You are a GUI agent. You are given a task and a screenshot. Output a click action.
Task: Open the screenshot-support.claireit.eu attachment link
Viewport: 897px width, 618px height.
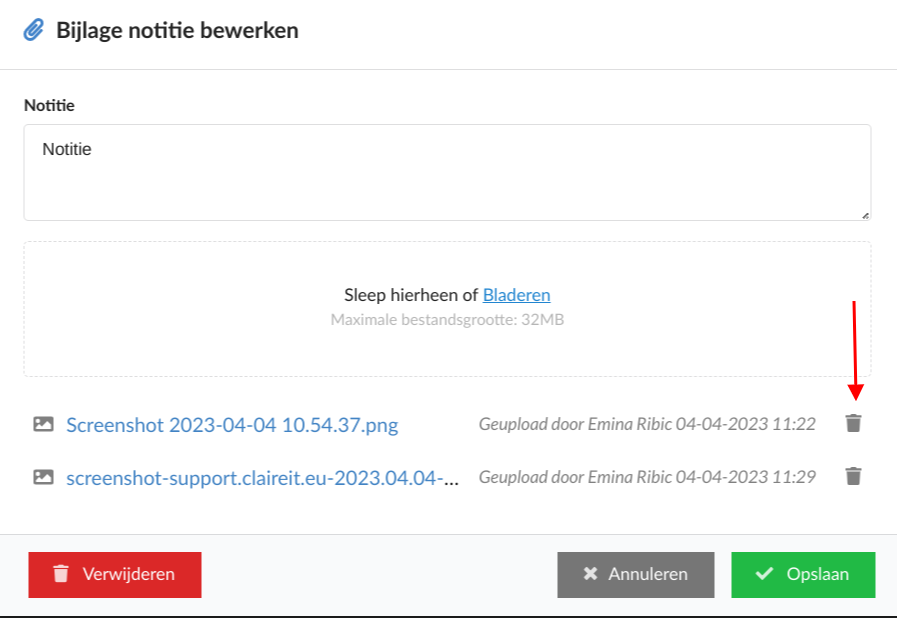(x=263, y=478)
